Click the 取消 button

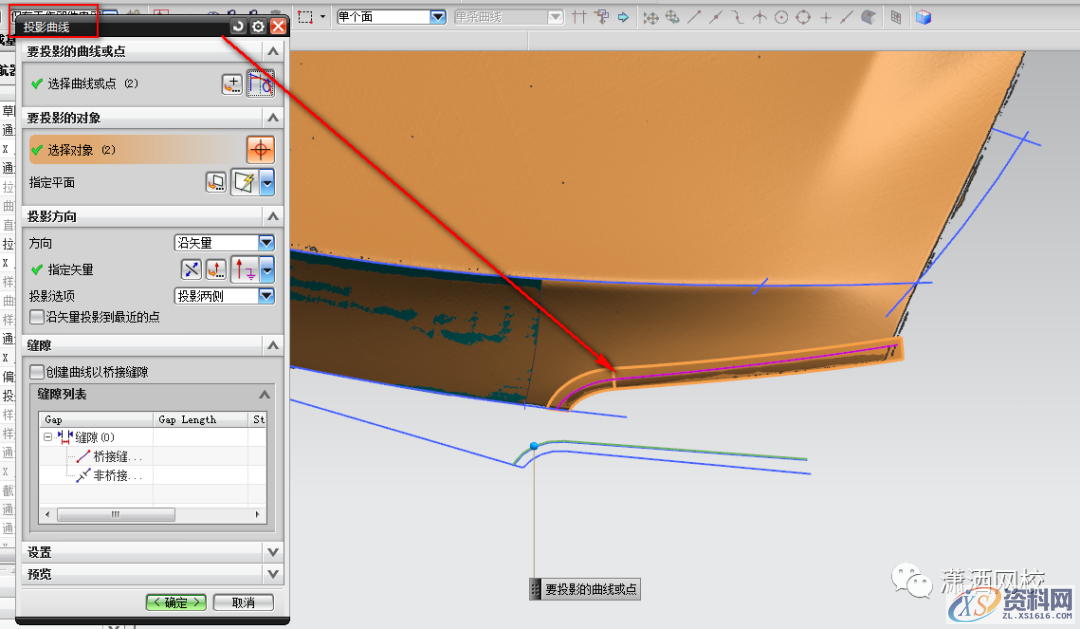(x=243, y=603)
